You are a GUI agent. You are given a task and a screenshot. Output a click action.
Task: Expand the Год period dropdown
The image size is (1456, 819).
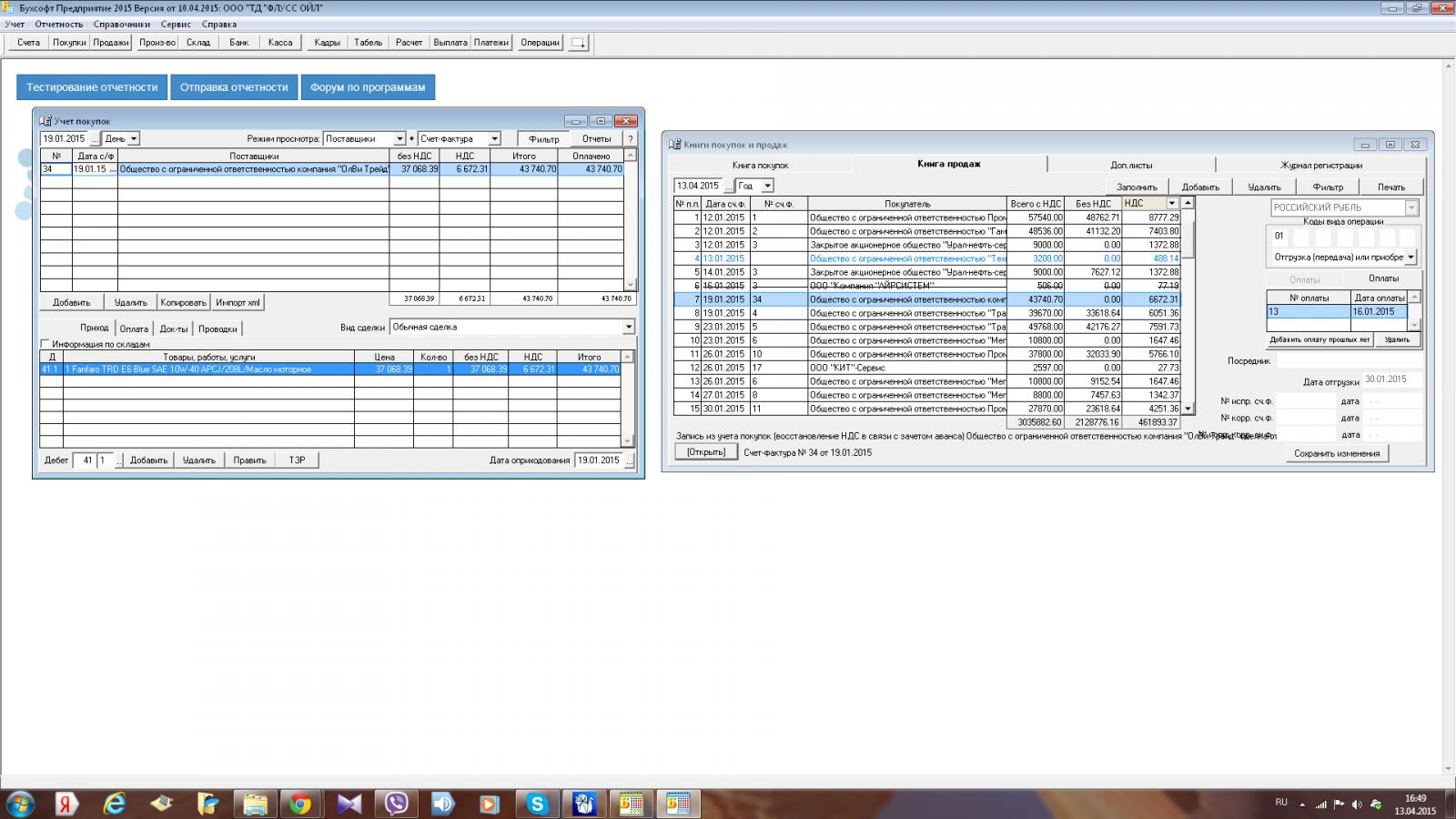(x=767, y=187)
